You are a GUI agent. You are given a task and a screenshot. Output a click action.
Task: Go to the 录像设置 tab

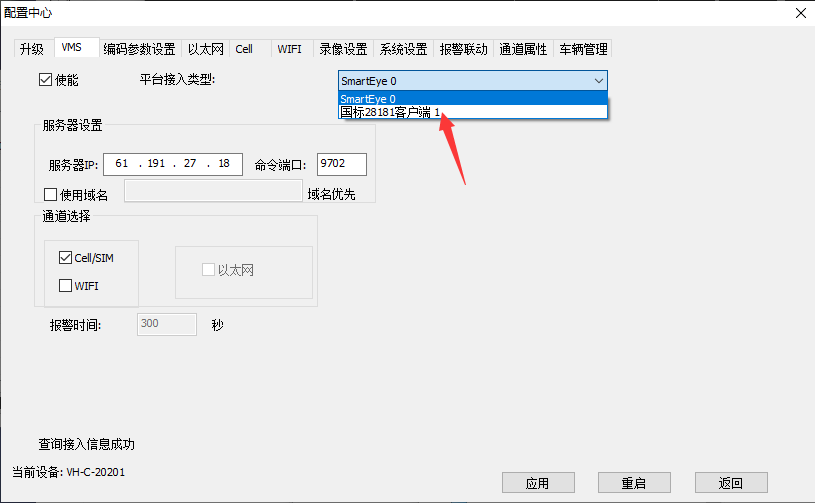[343, 49]
